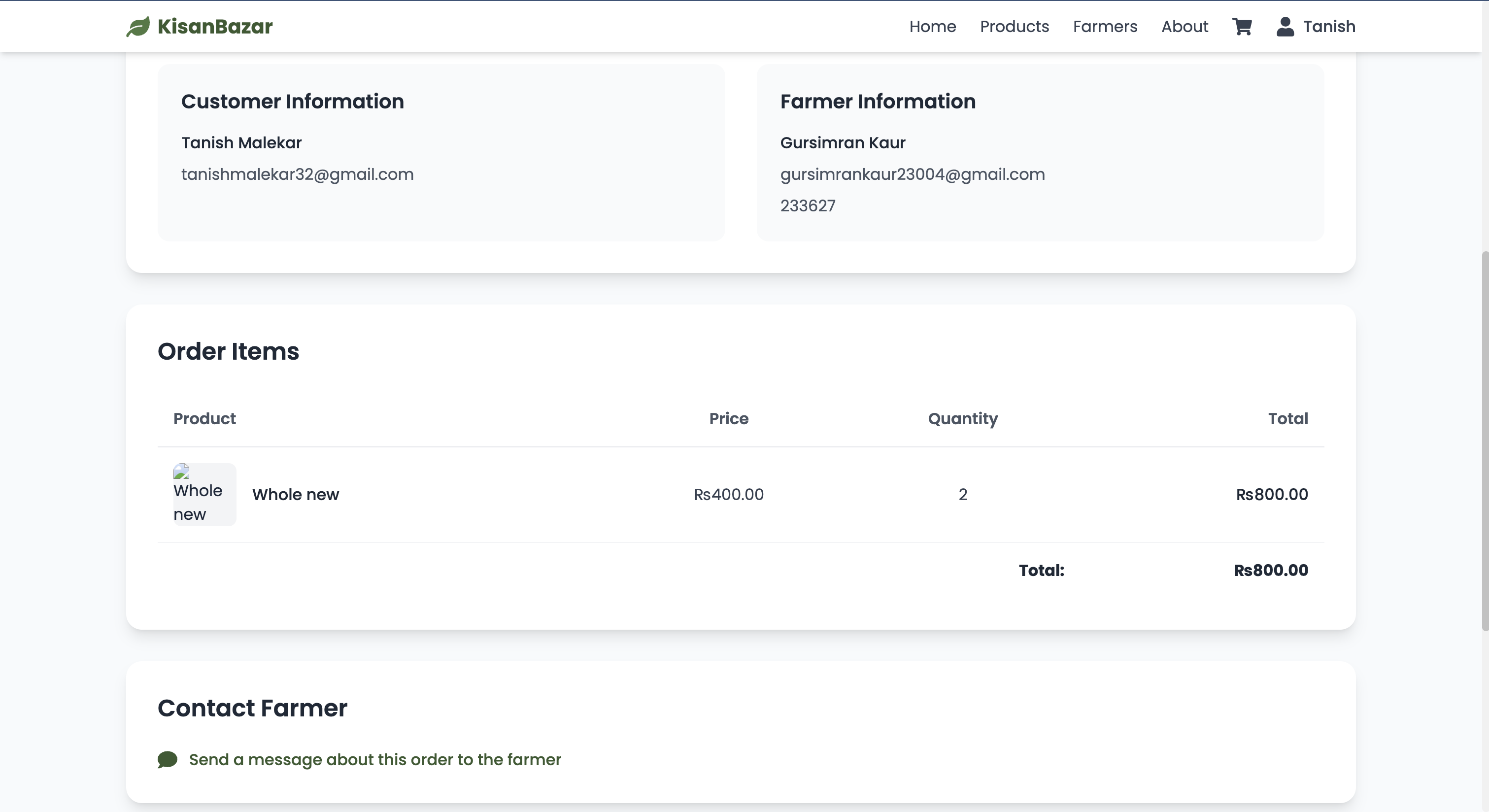Click the Total: label in footer row
Viewport: 1489px width, 812px height.
click(x=1042, y=571)
